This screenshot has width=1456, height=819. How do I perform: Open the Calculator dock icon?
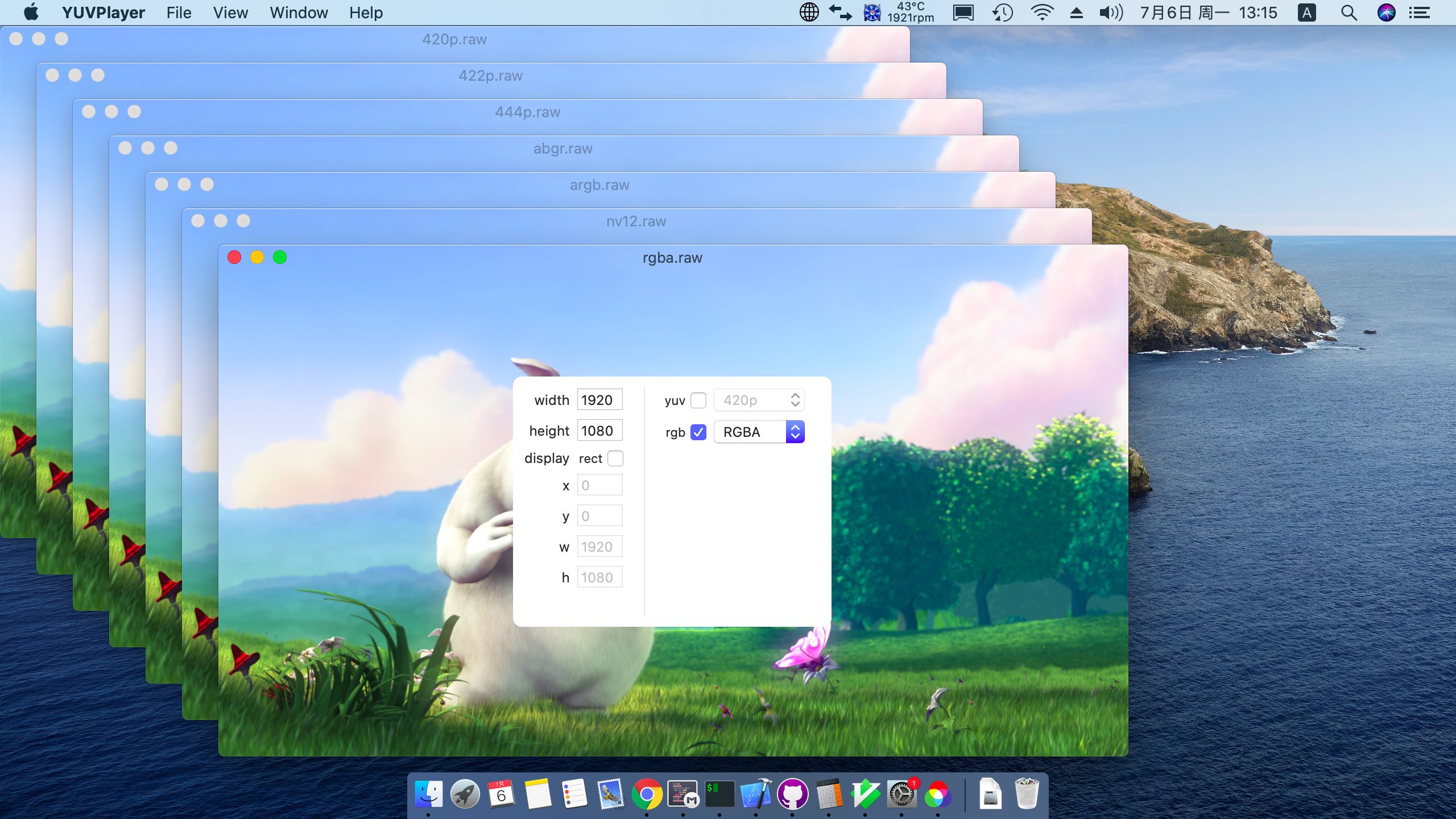pyautogui.click(x=829, y=794)
